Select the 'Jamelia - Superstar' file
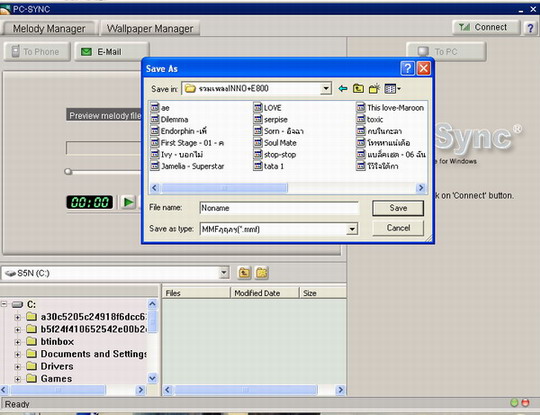 point(187,166)
